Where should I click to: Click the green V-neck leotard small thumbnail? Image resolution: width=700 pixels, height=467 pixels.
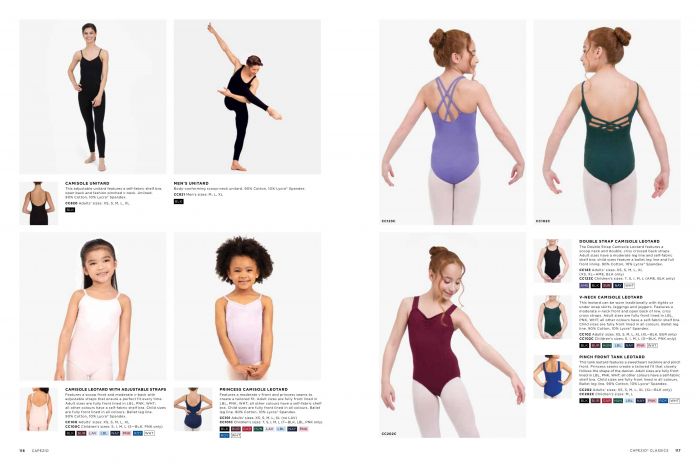(552, 317)
